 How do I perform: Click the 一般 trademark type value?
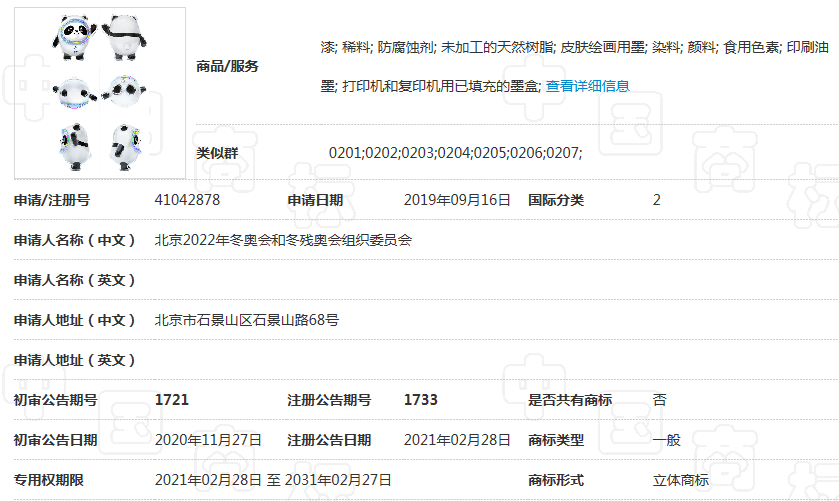(667, 440)
